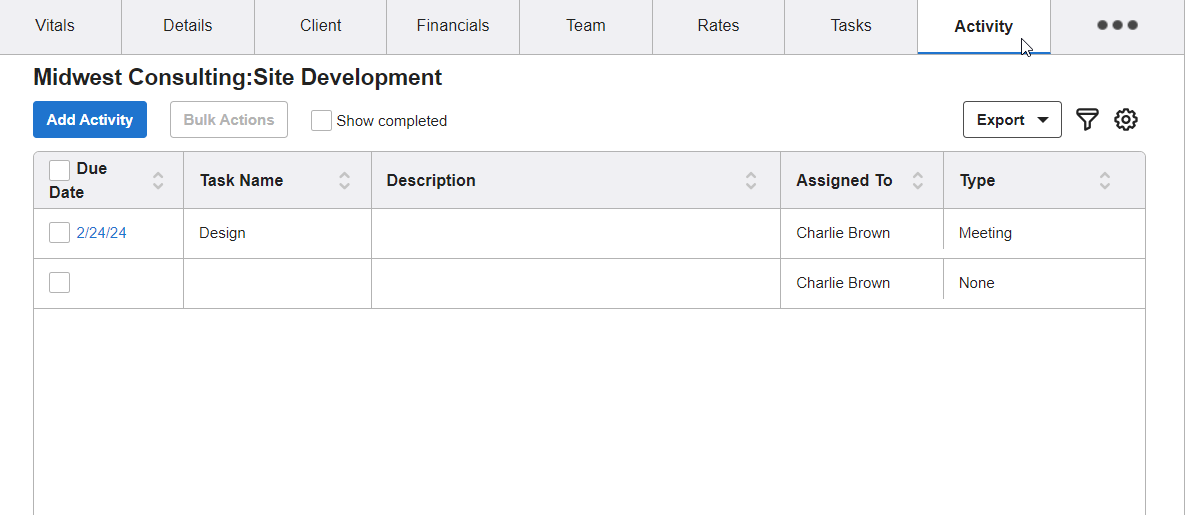
Task: Open the filter funnel icon
Action: click(1087, 120)
